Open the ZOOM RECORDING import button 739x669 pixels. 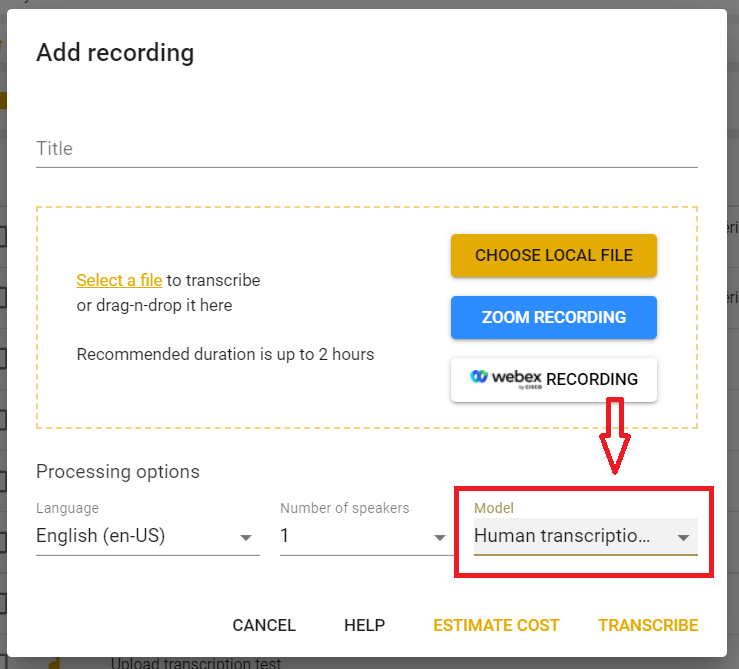click(x=554, y=317)
